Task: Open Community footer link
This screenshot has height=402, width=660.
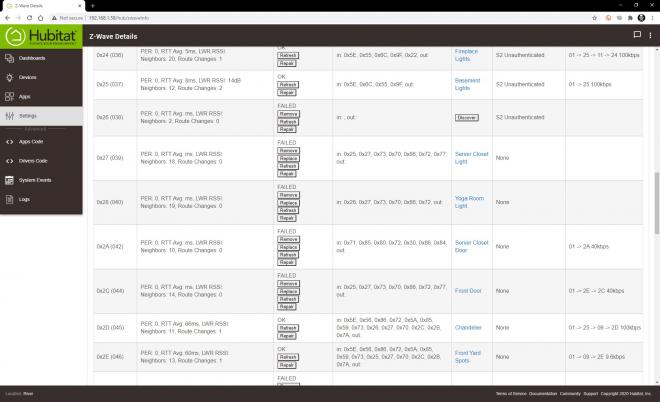Action: point(570,394)
